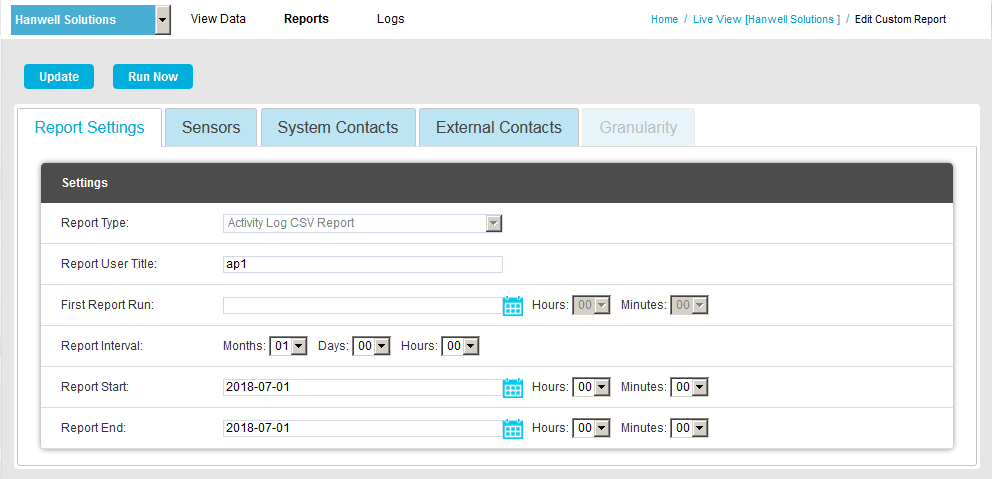992x479 pixels.
Task: Switch to the External Contacts tab
Action: click(x=499, y=128)
